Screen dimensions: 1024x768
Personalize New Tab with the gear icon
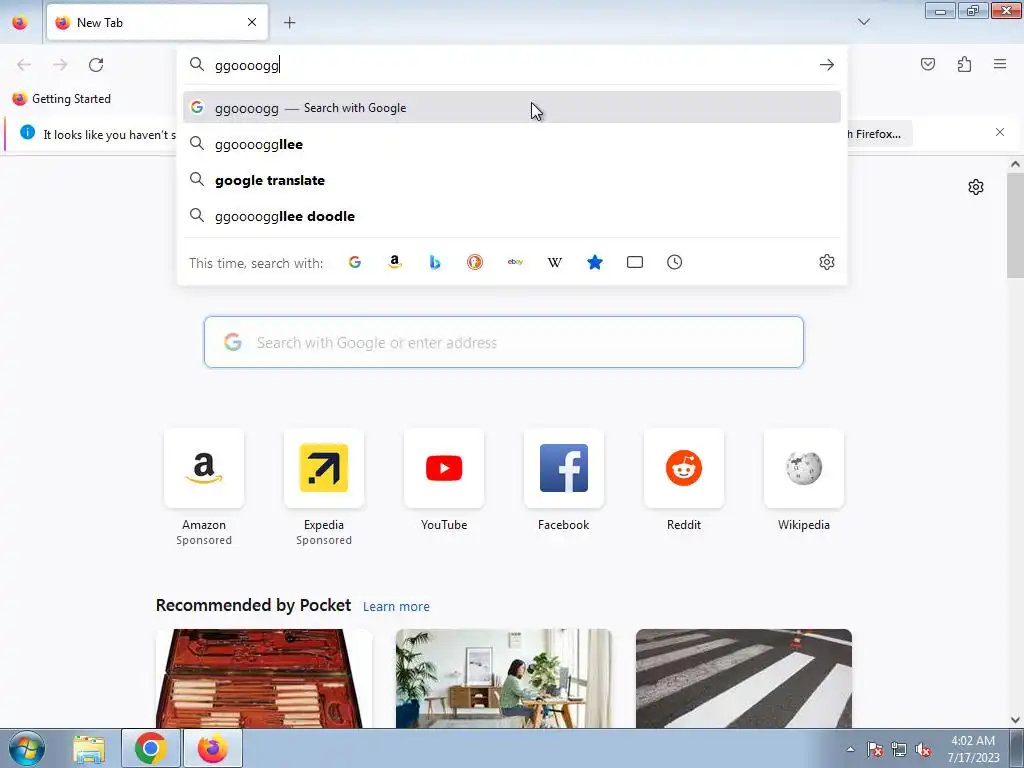[976, 187]
